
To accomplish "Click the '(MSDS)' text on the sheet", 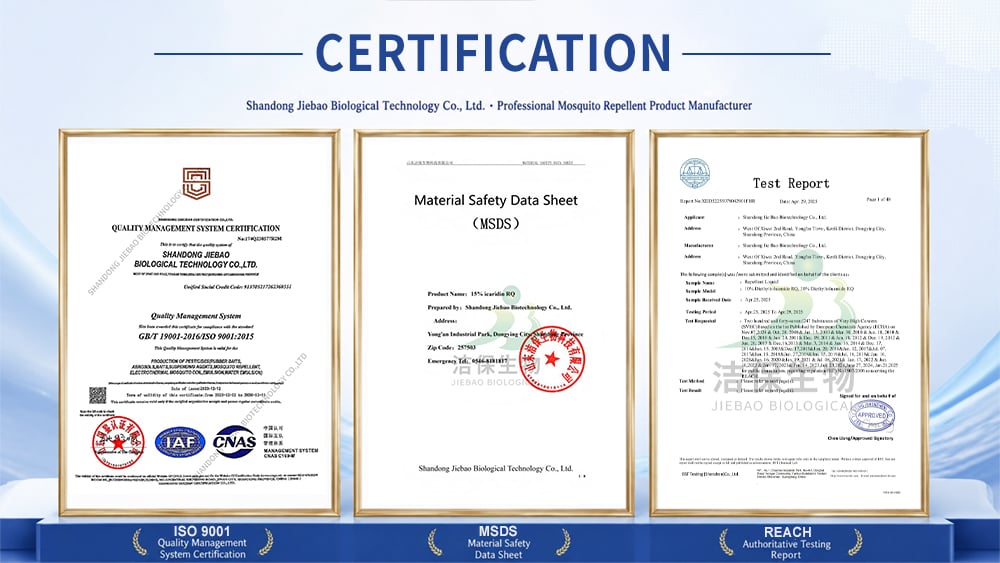I will [x=496, y=224].
